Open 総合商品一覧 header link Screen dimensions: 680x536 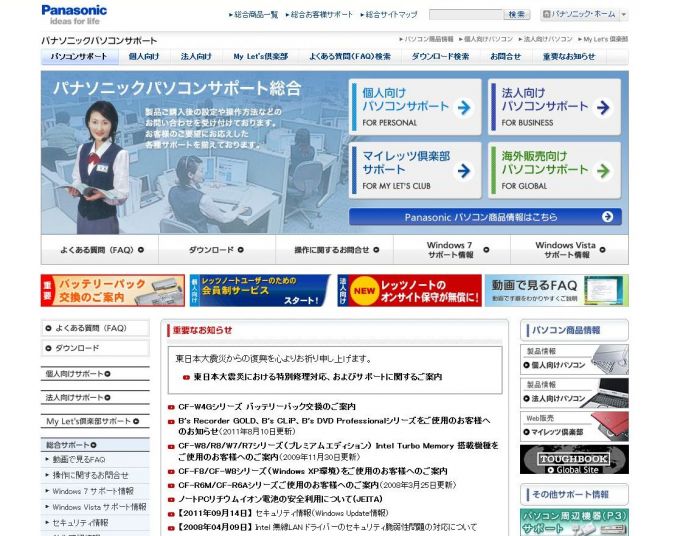coord(254,15)
